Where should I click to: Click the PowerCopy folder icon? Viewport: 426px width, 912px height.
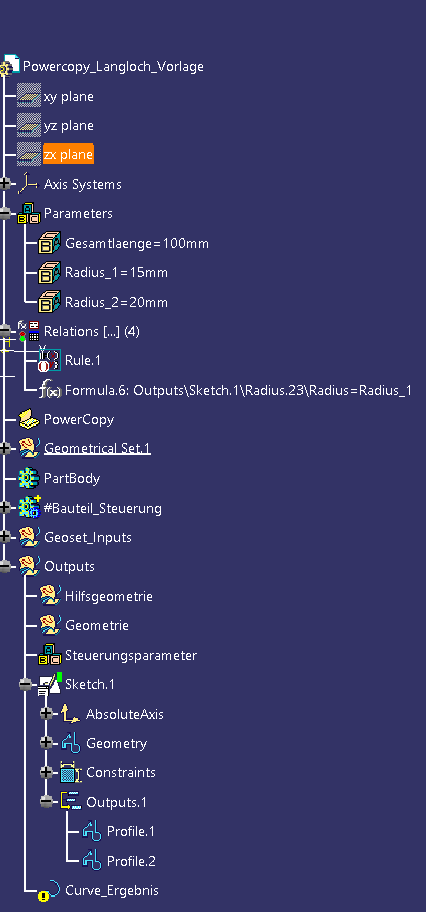[29, 419]
